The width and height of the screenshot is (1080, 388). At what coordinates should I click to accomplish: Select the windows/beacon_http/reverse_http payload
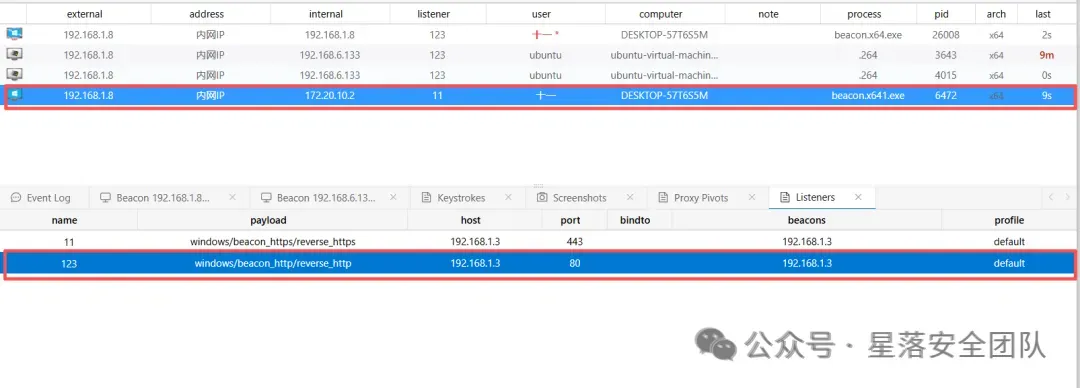[273, 263]
